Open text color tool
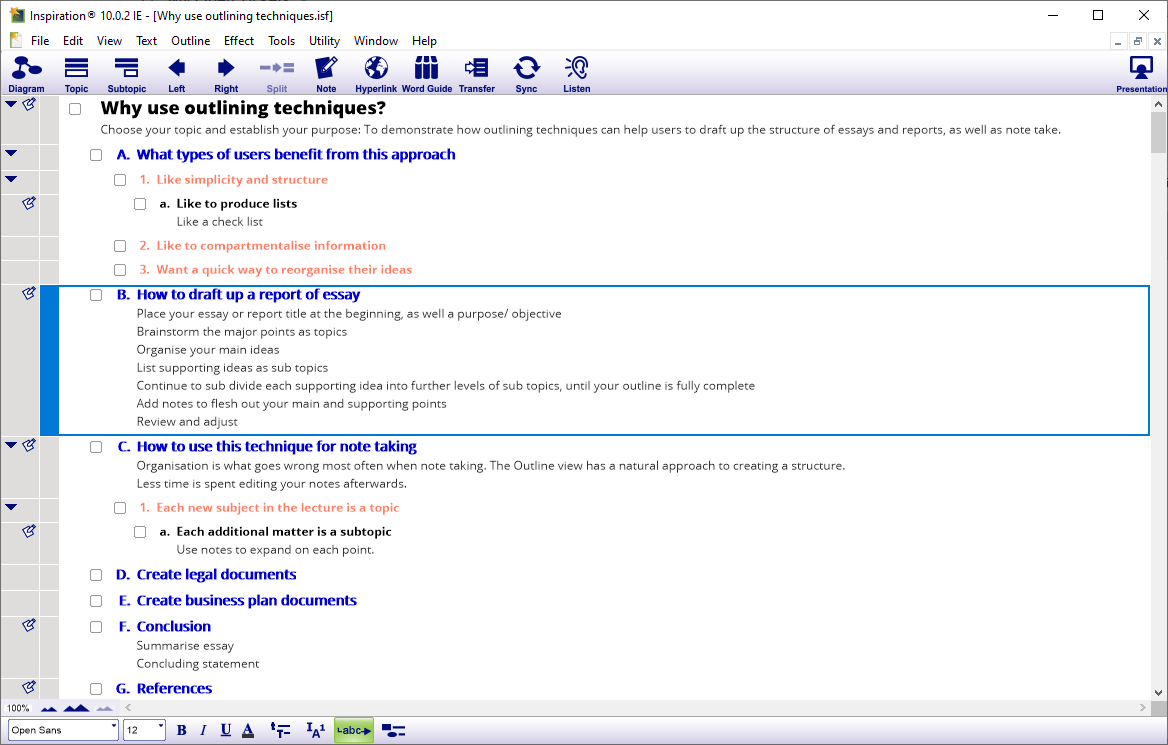Image resolution: width=1168 pixels, height=745 pixels. pos(248,730)
